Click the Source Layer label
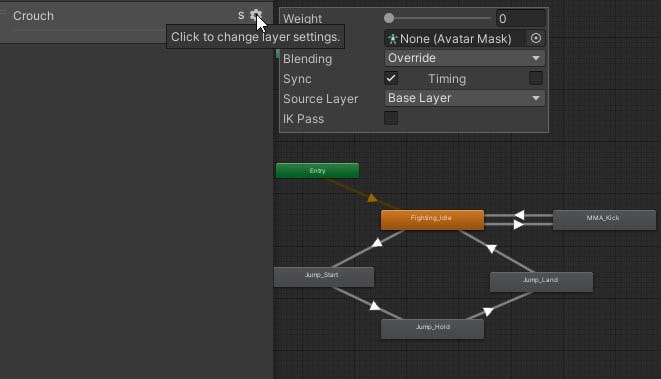The image size is (661, 379). tap(320, 99)
